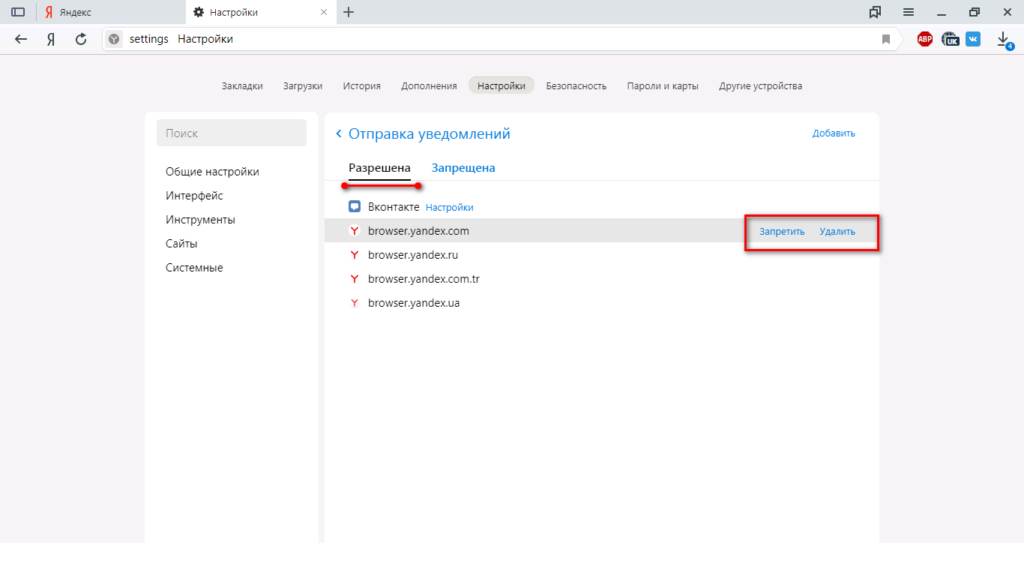The height and width of the screenshot is (576, 1024).
Task: Click the VK extension icon
Action: click(x=973, y=39)
